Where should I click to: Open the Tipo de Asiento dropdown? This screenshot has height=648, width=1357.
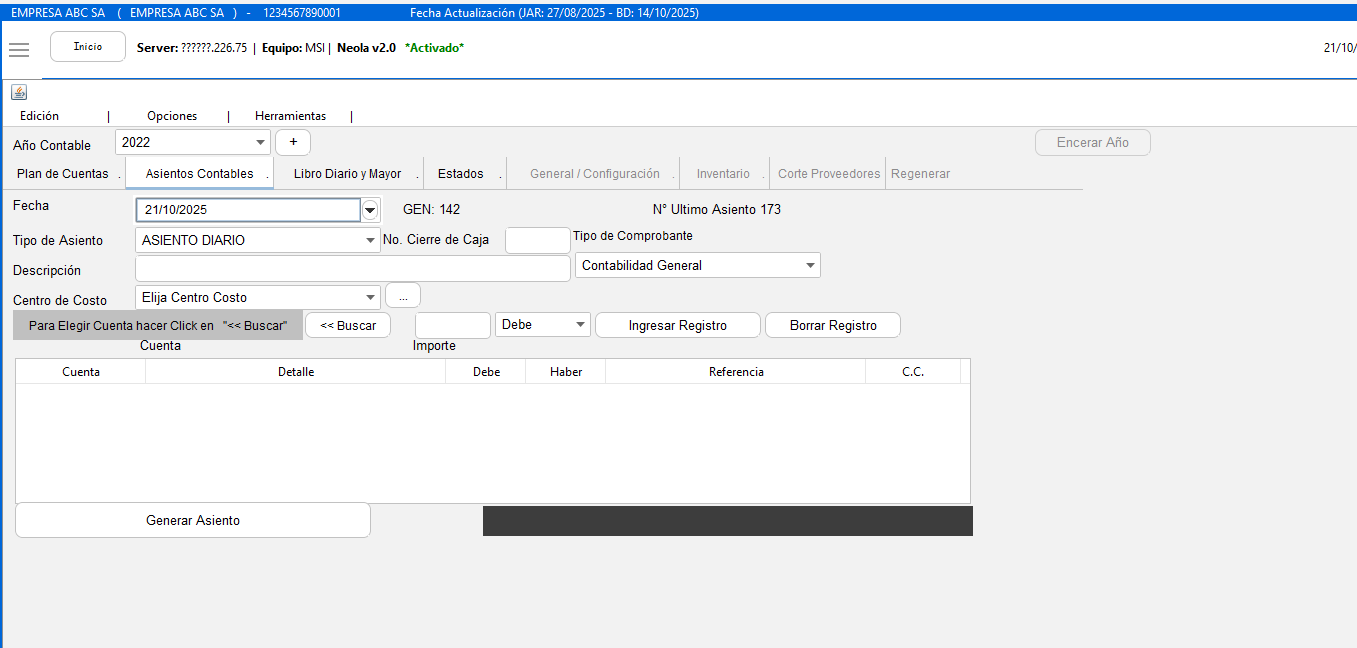(370, 240)
